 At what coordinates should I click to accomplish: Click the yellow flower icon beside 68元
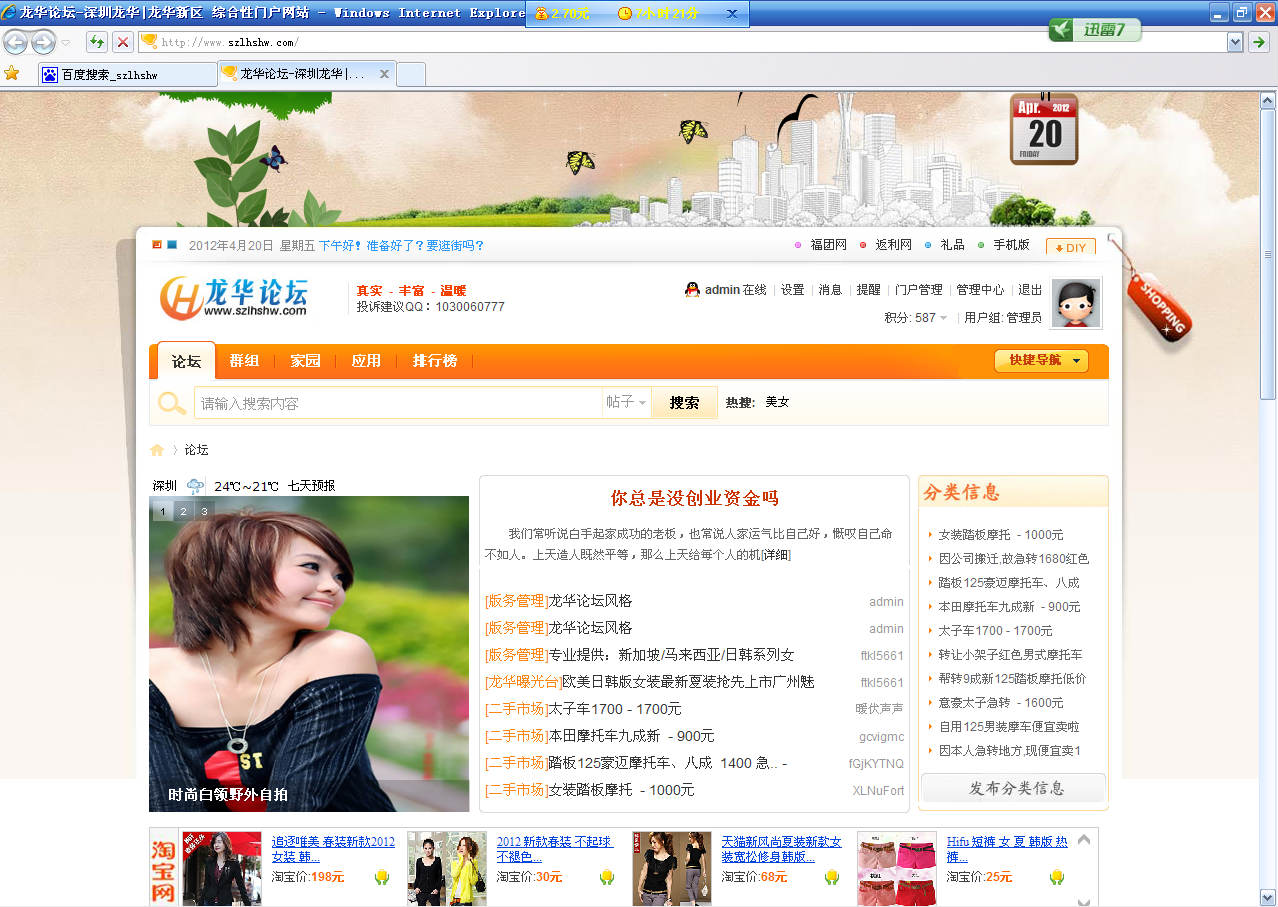click(x=832, y=877)
